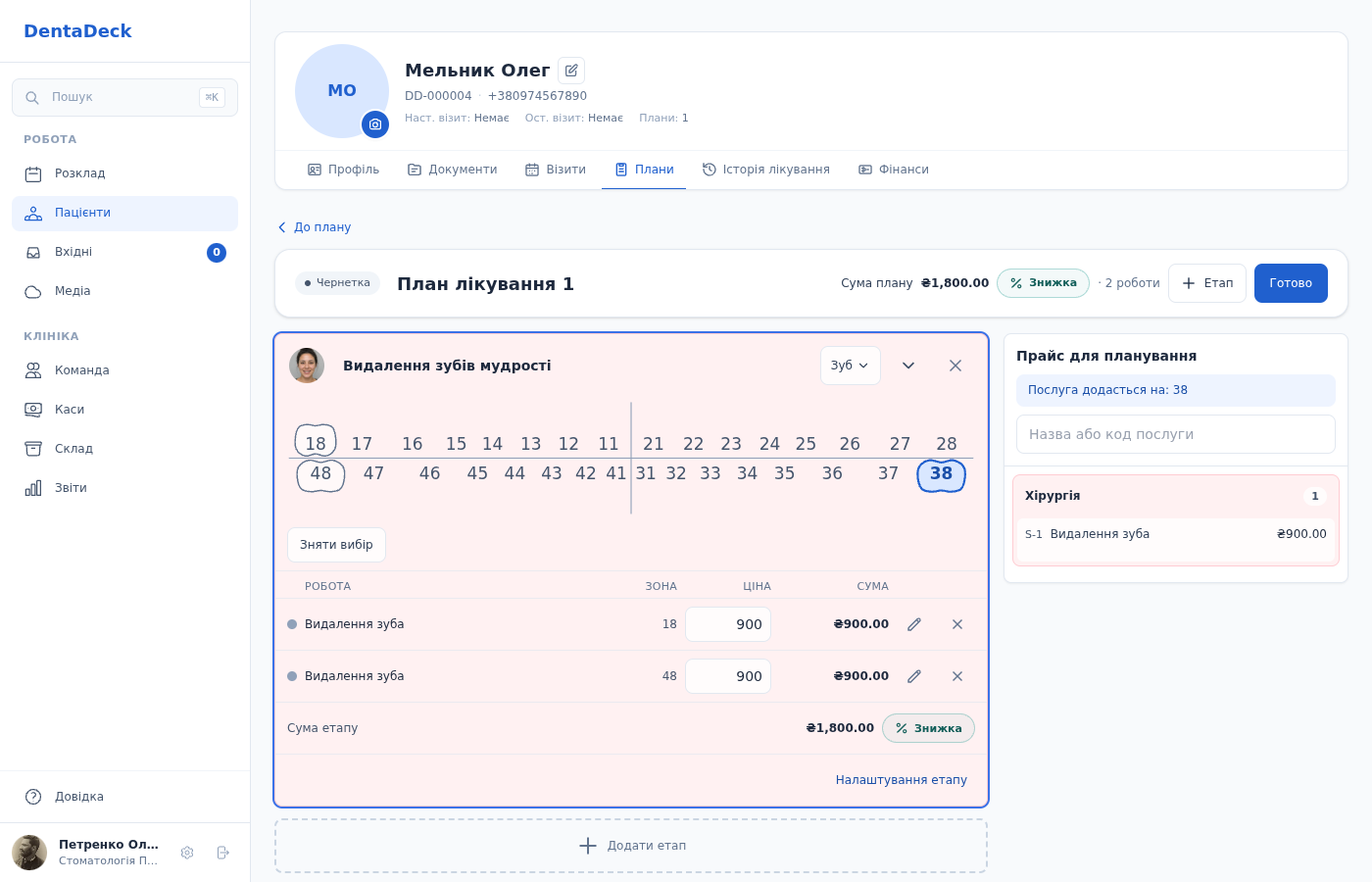Delete the tooth 48 extraction row
Image resolution: width=1372 pixels, height=882 pixels.
pos(957,676)
